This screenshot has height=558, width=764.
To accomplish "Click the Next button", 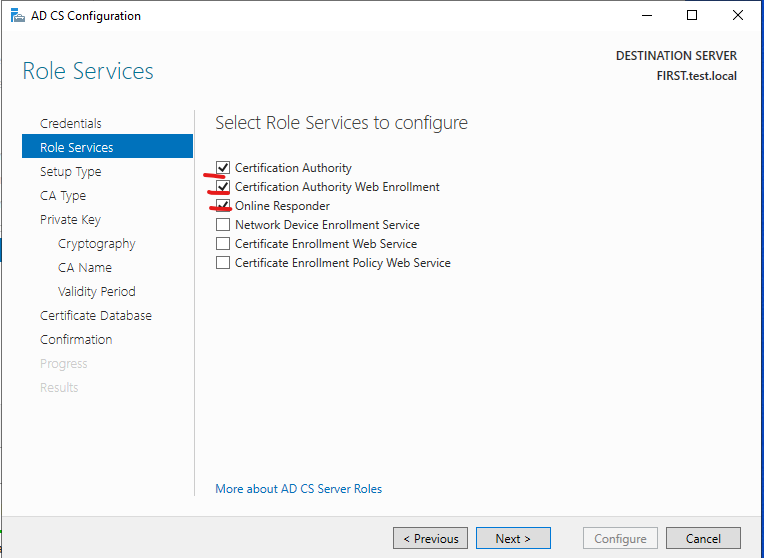I will click(x=513, y=538).
